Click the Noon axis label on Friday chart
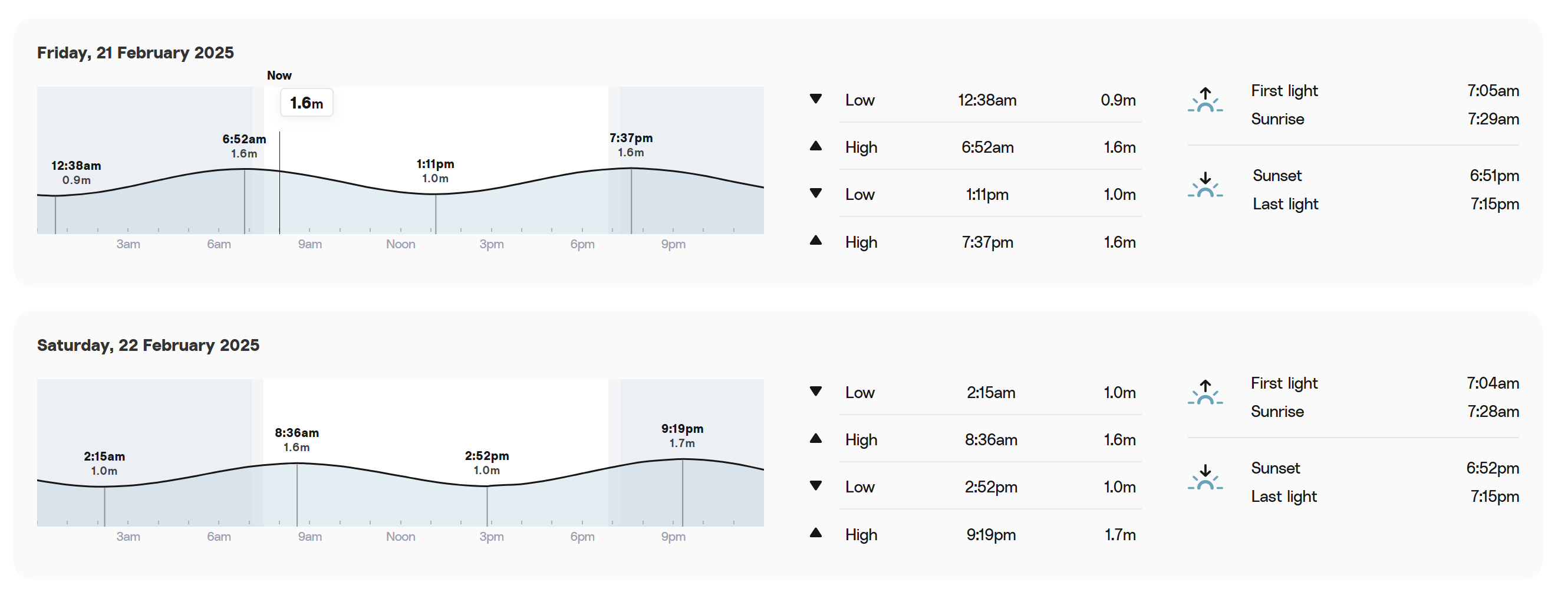 (x=400, y=244)
